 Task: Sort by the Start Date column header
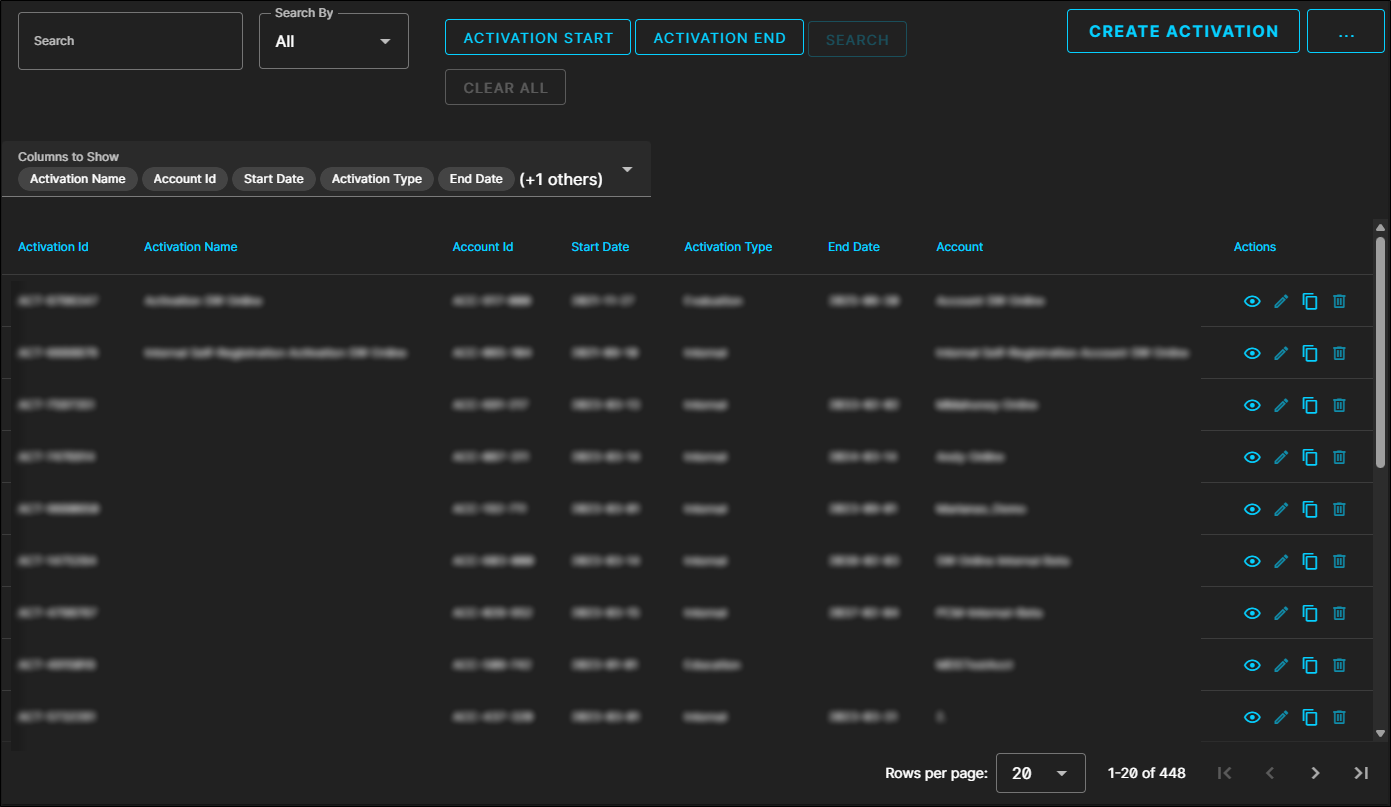pyautogui.click(x=600, y=247)
